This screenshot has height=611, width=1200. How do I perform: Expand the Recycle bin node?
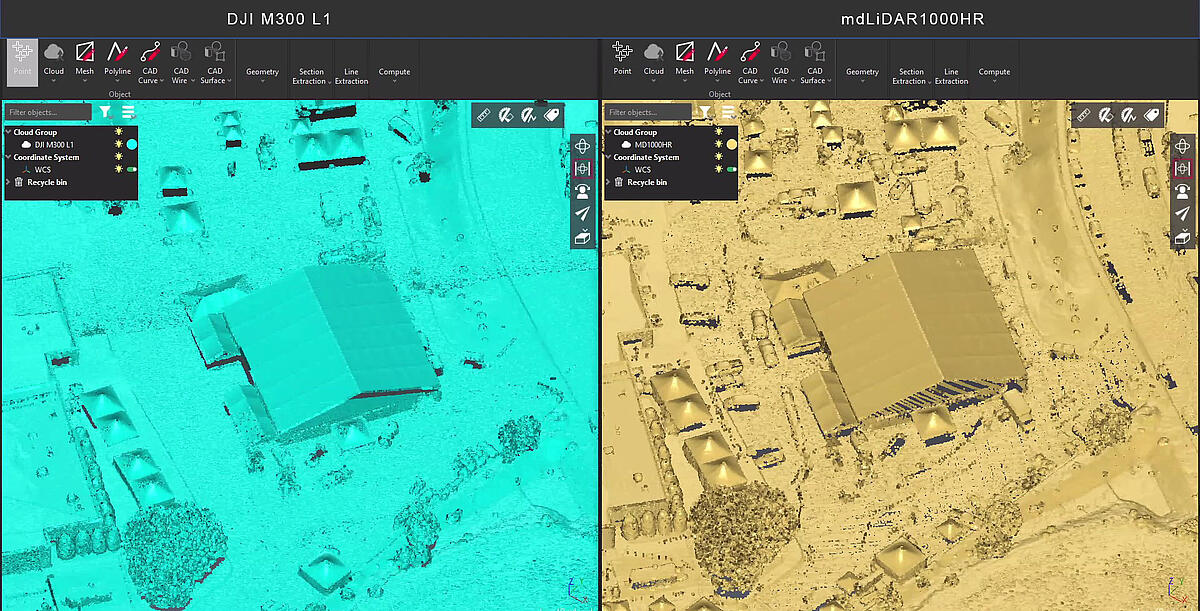click(x=8, y=181)
